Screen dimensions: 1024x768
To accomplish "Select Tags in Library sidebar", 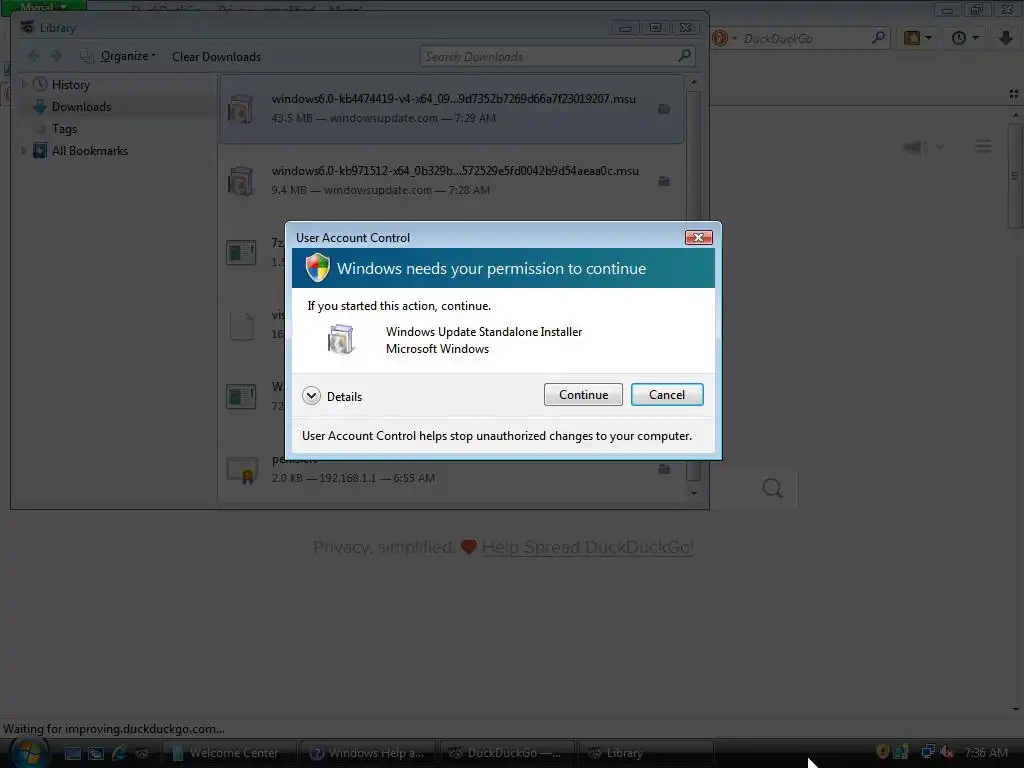I will 64,129.
